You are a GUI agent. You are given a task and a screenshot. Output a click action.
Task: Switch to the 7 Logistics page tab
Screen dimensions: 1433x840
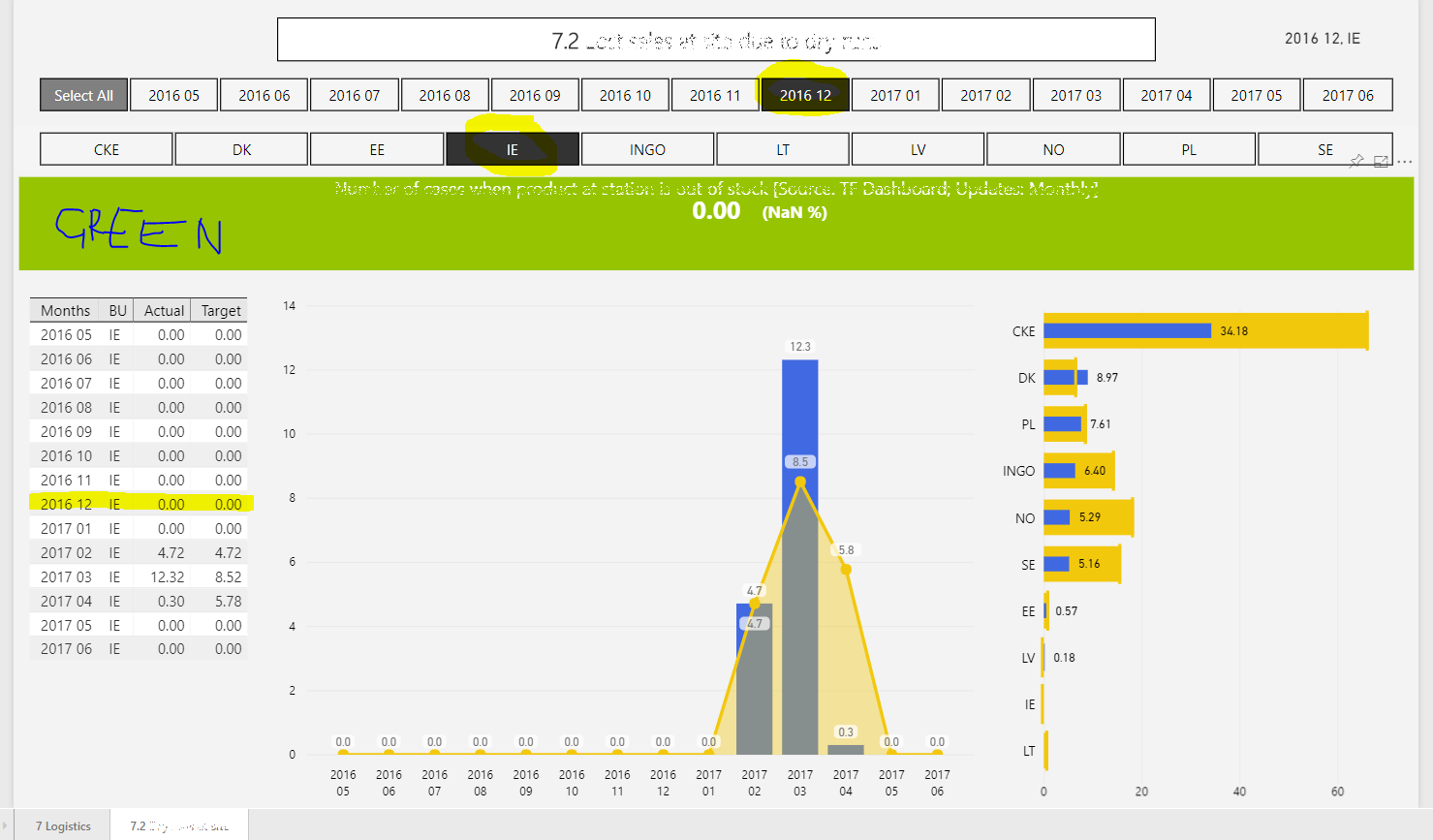(63, 825)
